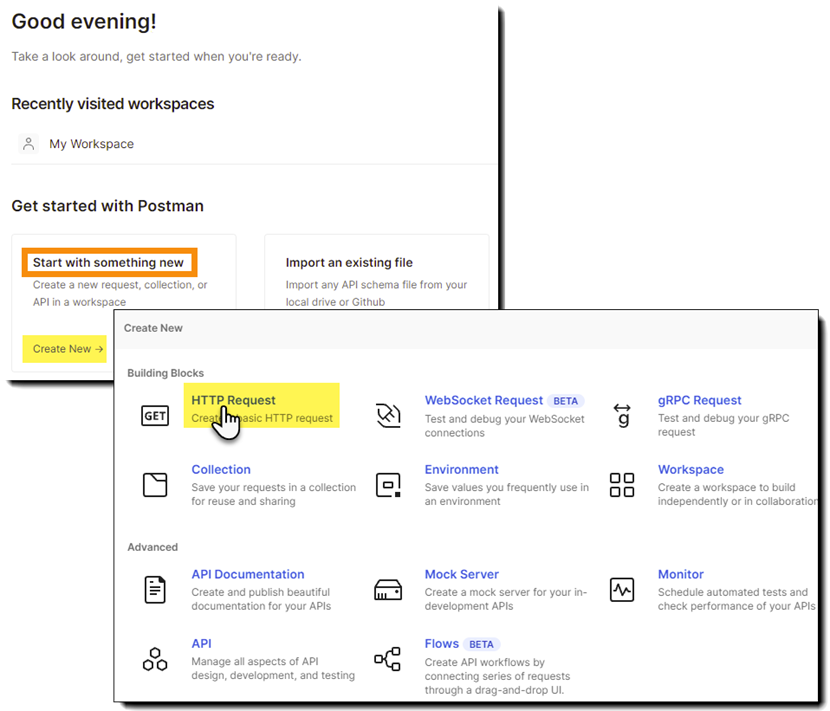Click the Flows link
Image resolution: width=830 pixels, height=711 pixels.
tap(441, 644)
